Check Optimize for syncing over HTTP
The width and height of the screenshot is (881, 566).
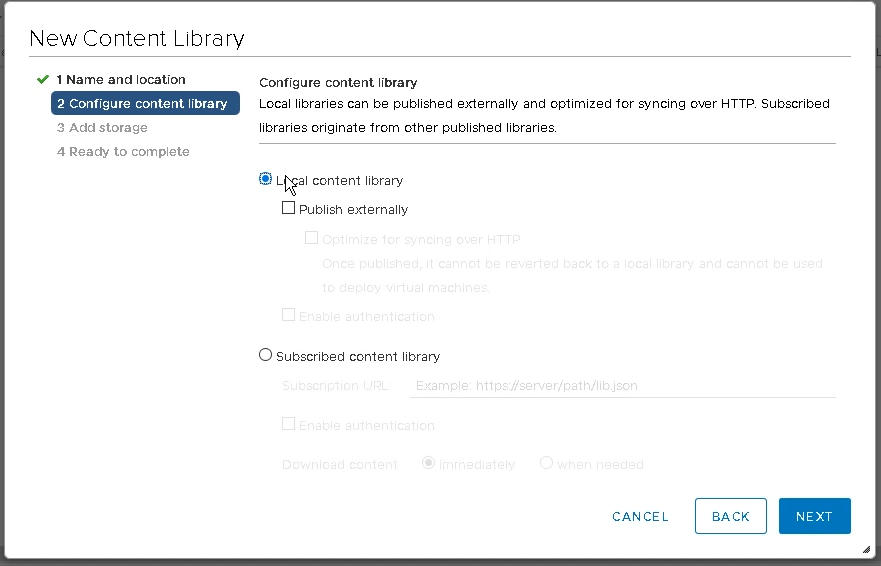coord(311,238)
